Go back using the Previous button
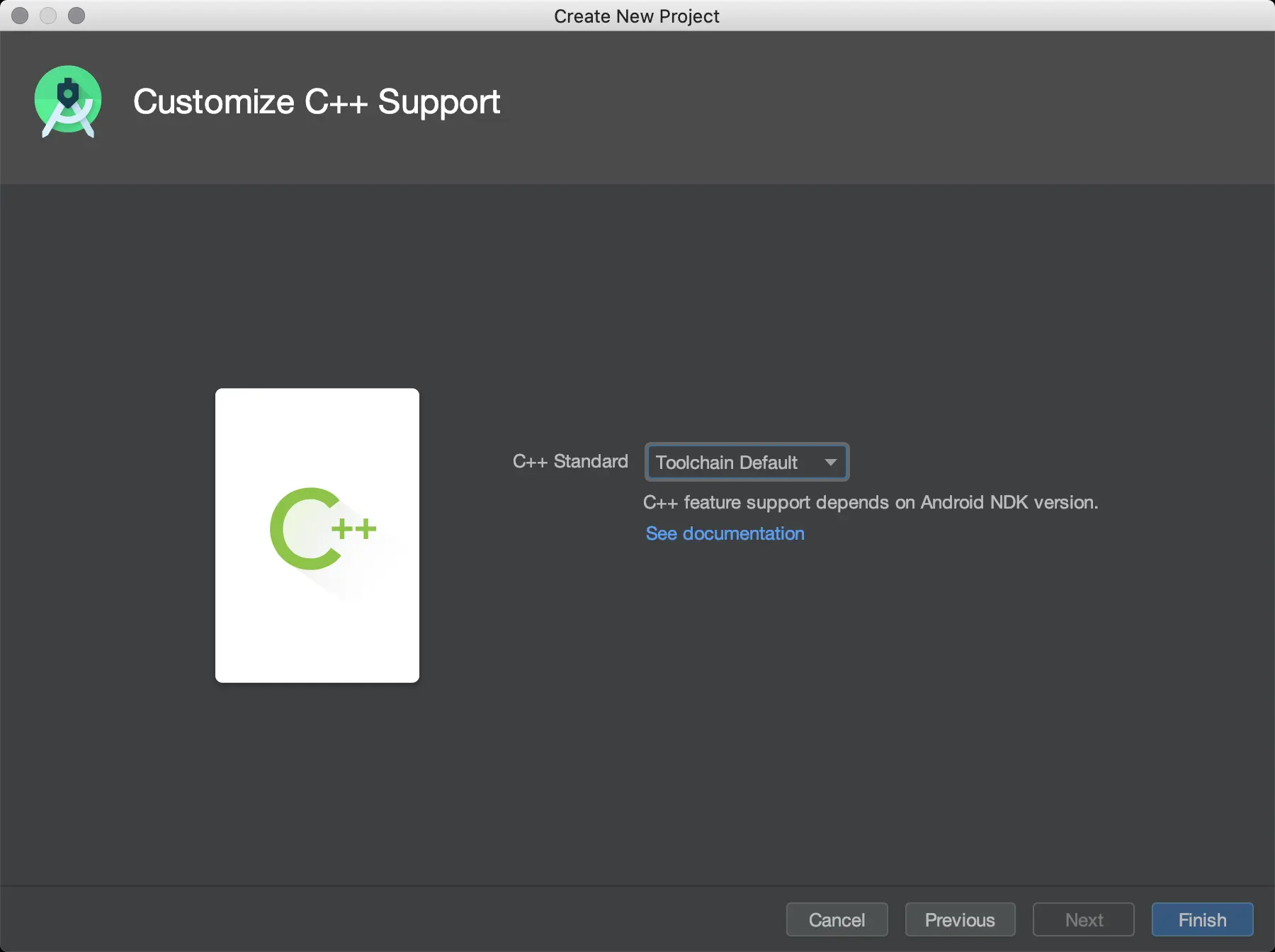The width and height of the screenshot is (1275, 952). 959,919
